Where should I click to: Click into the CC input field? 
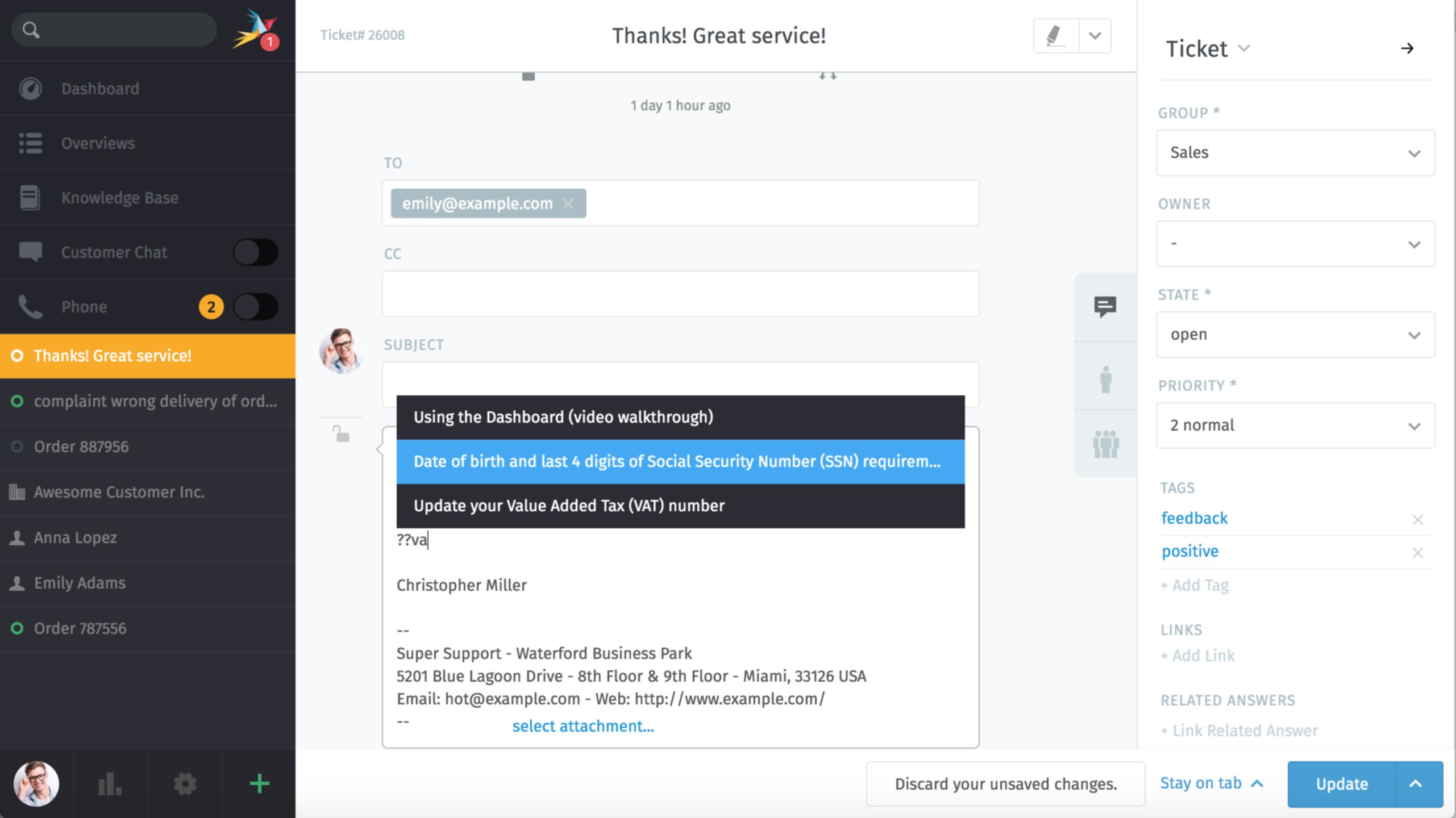point(680,294)
